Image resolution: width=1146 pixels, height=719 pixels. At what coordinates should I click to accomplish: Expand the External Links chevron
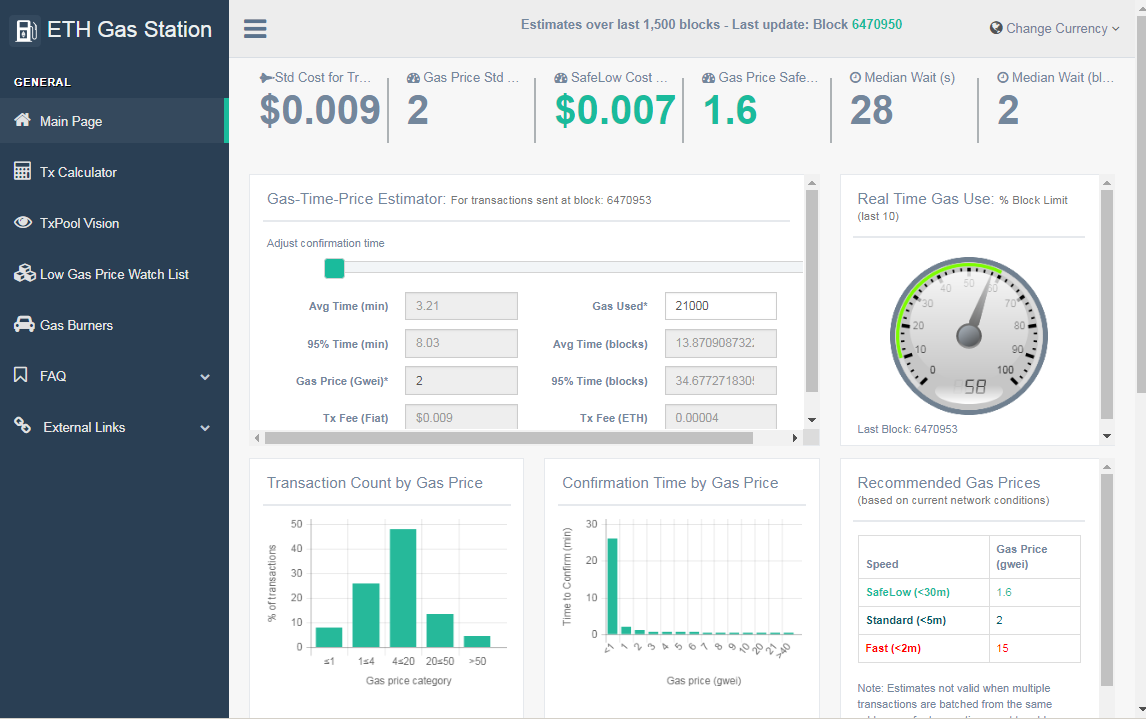click(x=205, y=428)
